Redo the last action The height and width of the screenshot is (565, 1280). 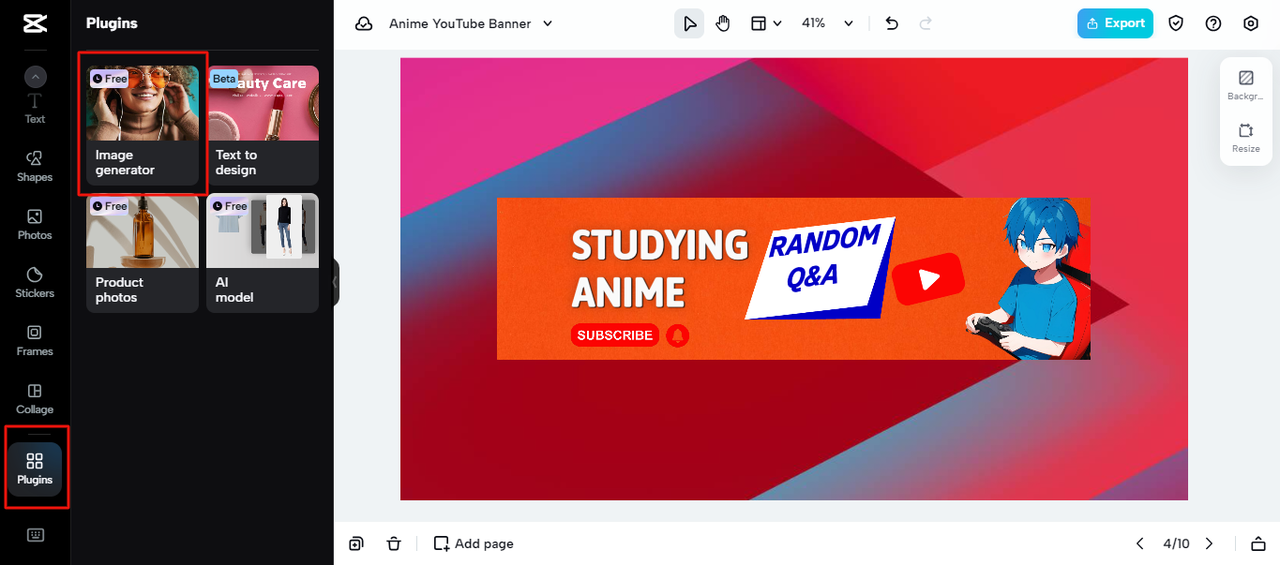pyautogui.click(x=925, y=23)
